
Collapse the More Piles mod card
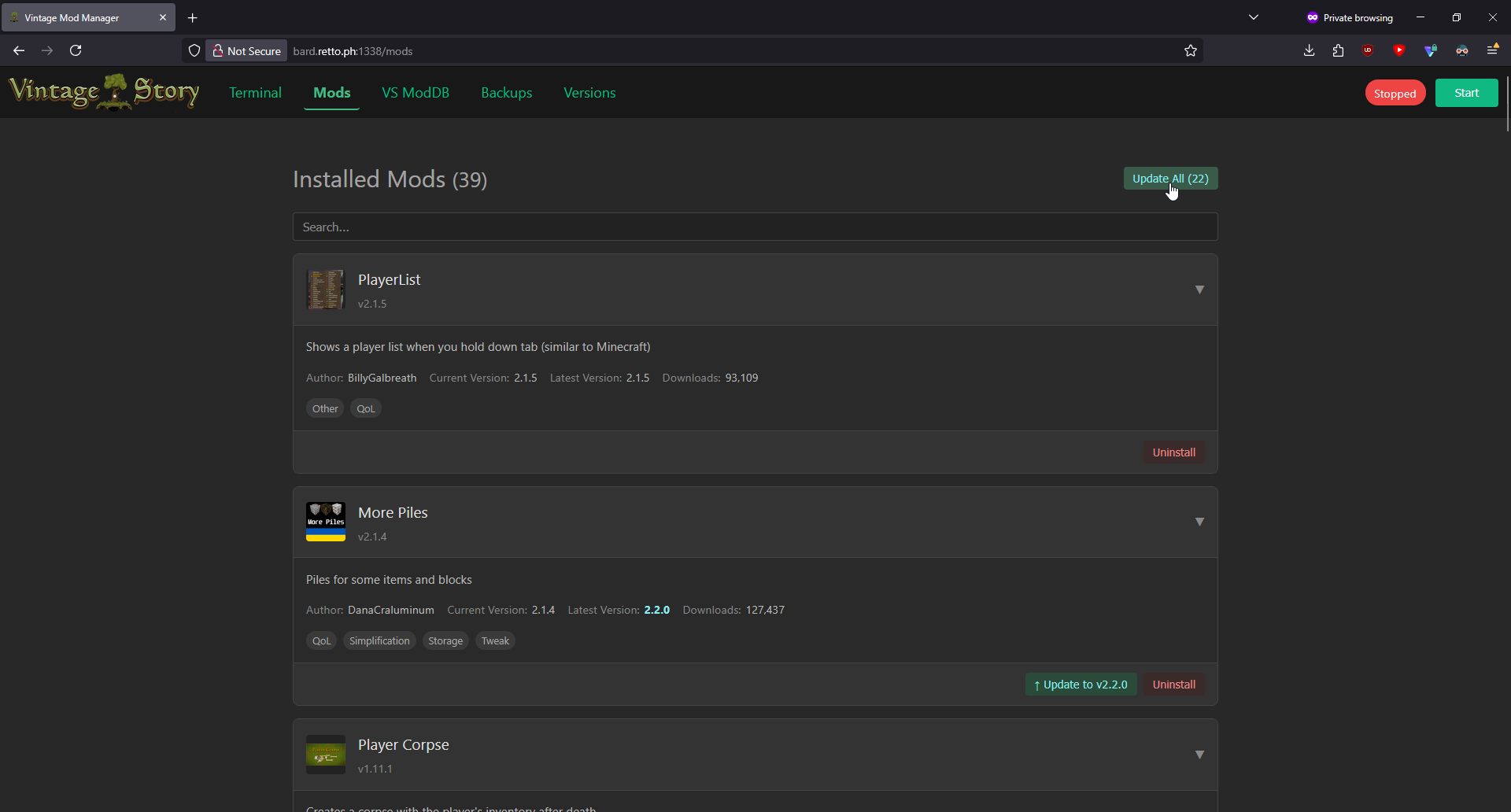[1199, 522]
